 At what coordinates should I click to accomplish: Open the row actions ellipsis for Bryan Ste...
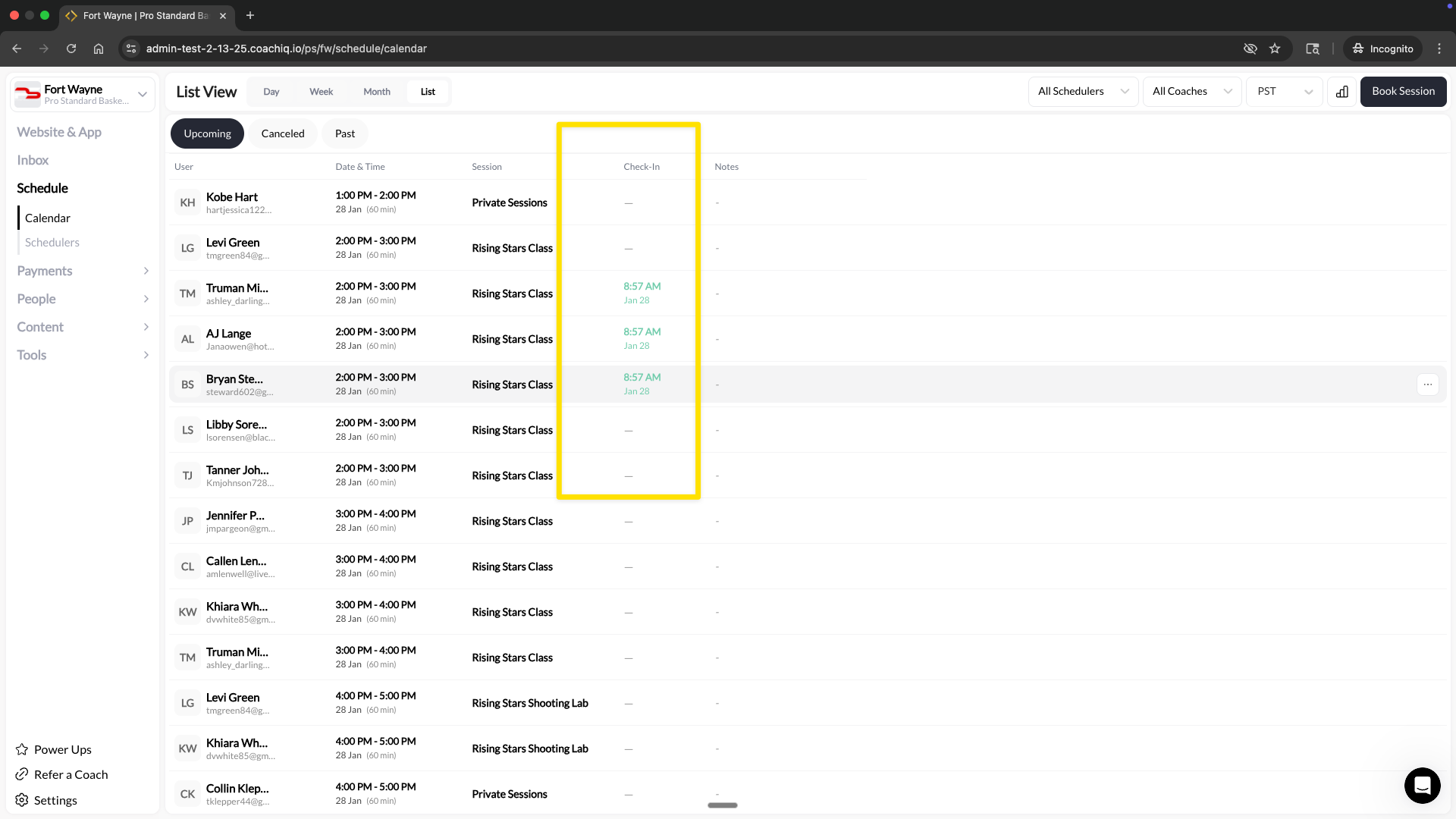pyautogui.click(x=1429, y=384)
